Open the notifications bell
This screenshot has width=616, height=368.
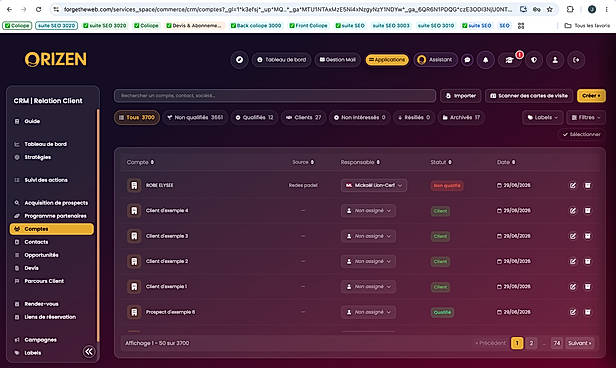(486, 60)
